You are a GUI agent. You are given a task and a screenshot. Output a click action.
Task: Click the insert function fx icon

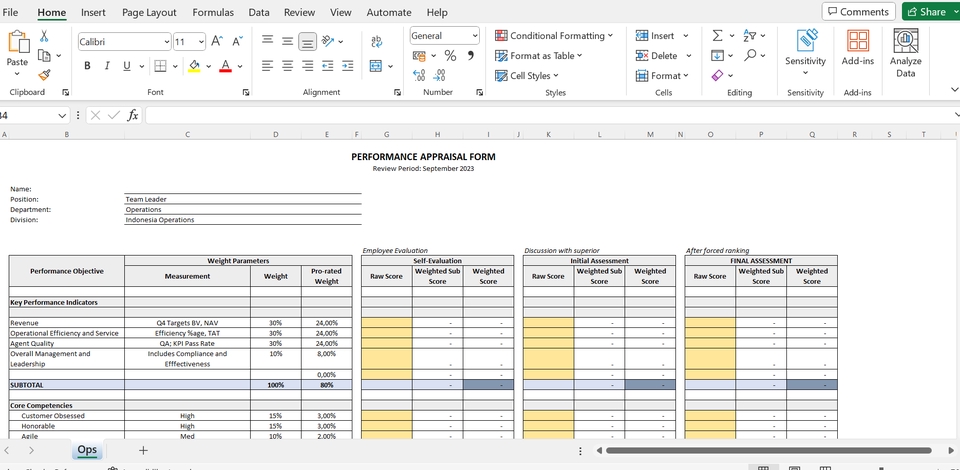(x=132, y=115)
